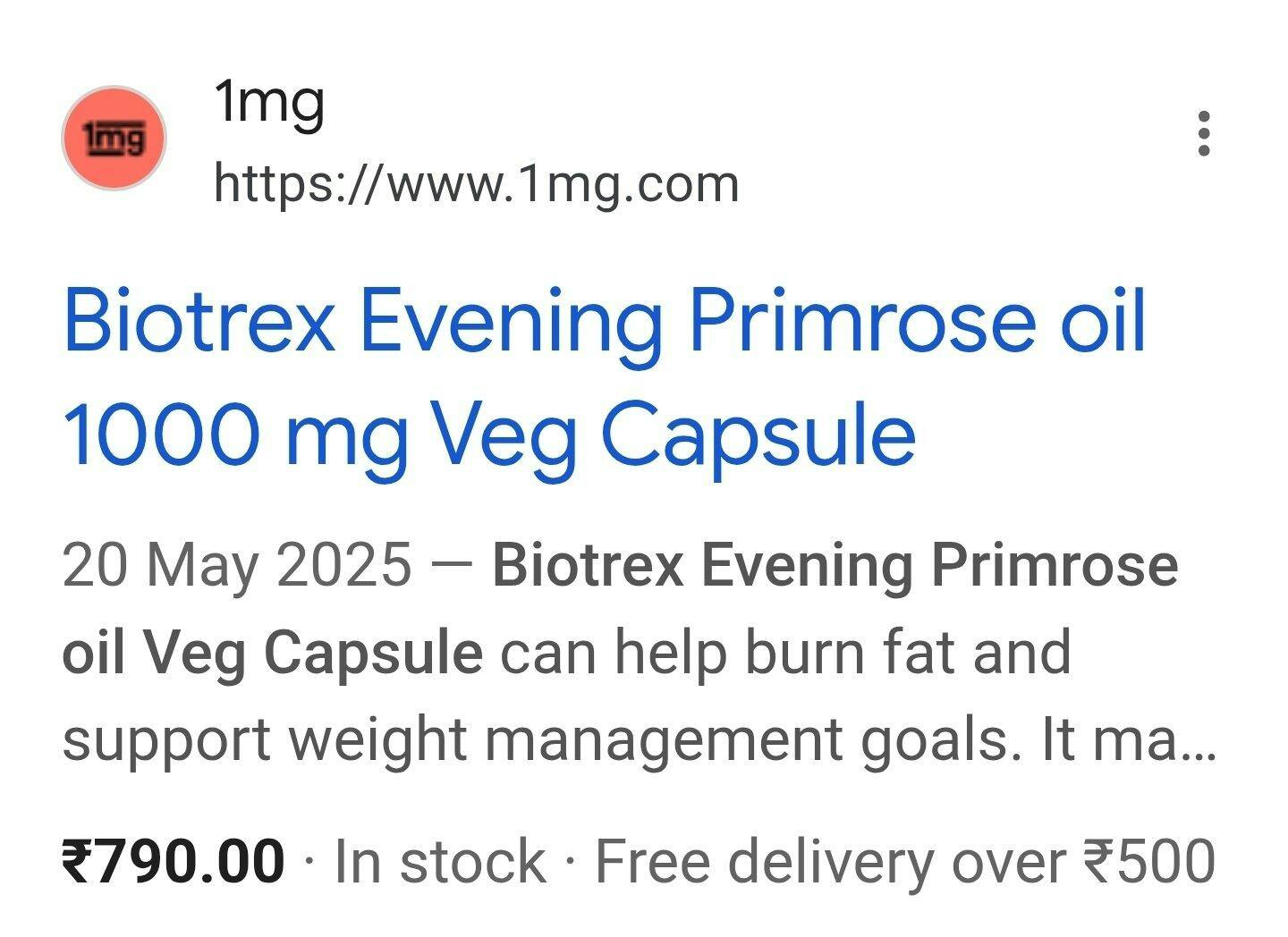Click the 'In stock' availability label

click(440, 862)
